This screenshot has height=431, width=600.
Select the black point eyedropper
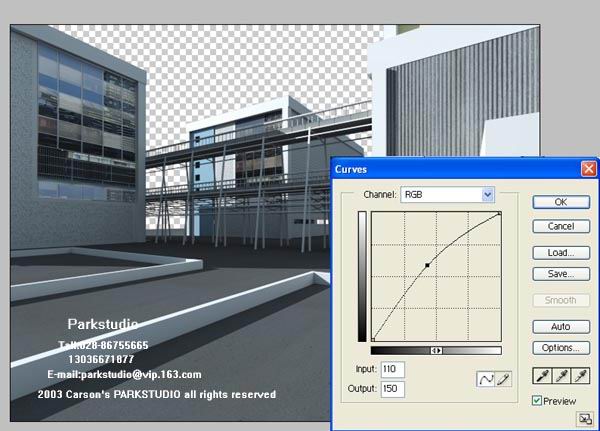click(x=543, y=376)
